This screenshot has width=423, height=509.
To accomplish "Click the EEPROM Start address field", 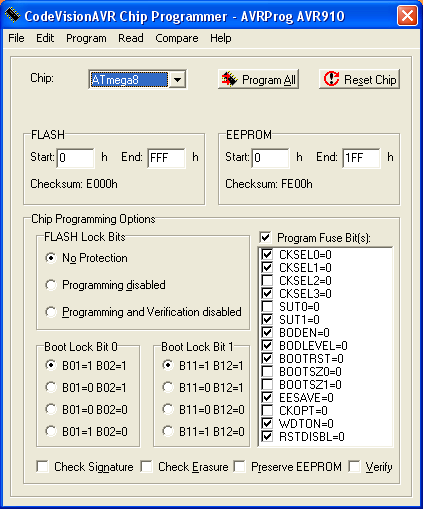I will coord(270,158).
